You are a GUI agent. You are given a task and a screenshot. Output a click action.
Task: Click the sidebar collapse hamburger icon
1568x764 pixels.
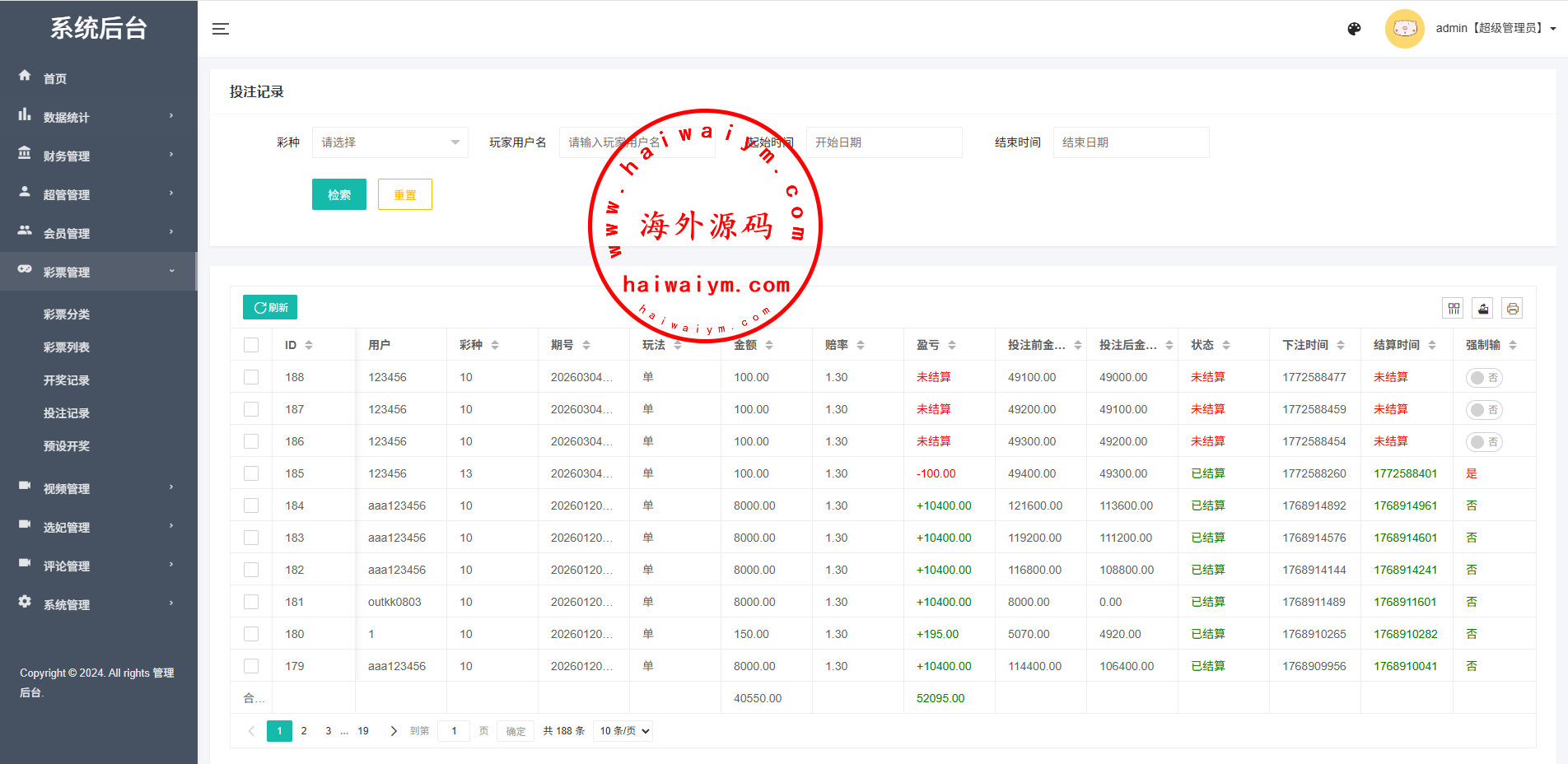coord(220,29)
